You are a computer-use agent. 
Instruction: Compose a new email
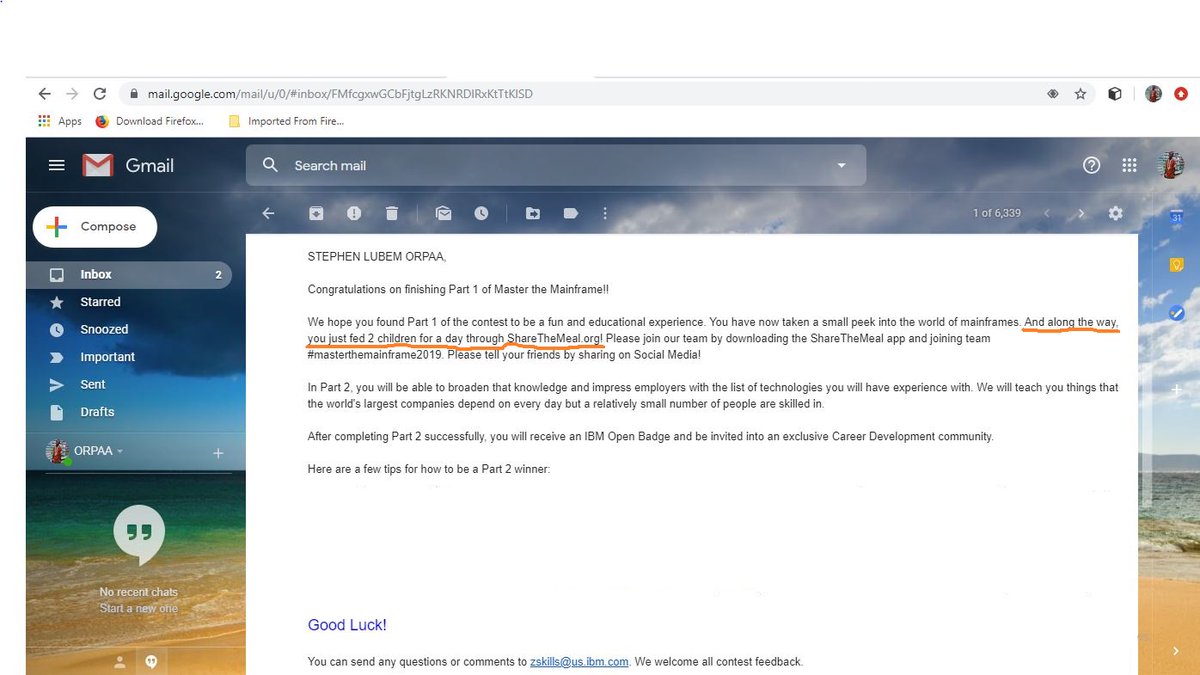(95, 227)
